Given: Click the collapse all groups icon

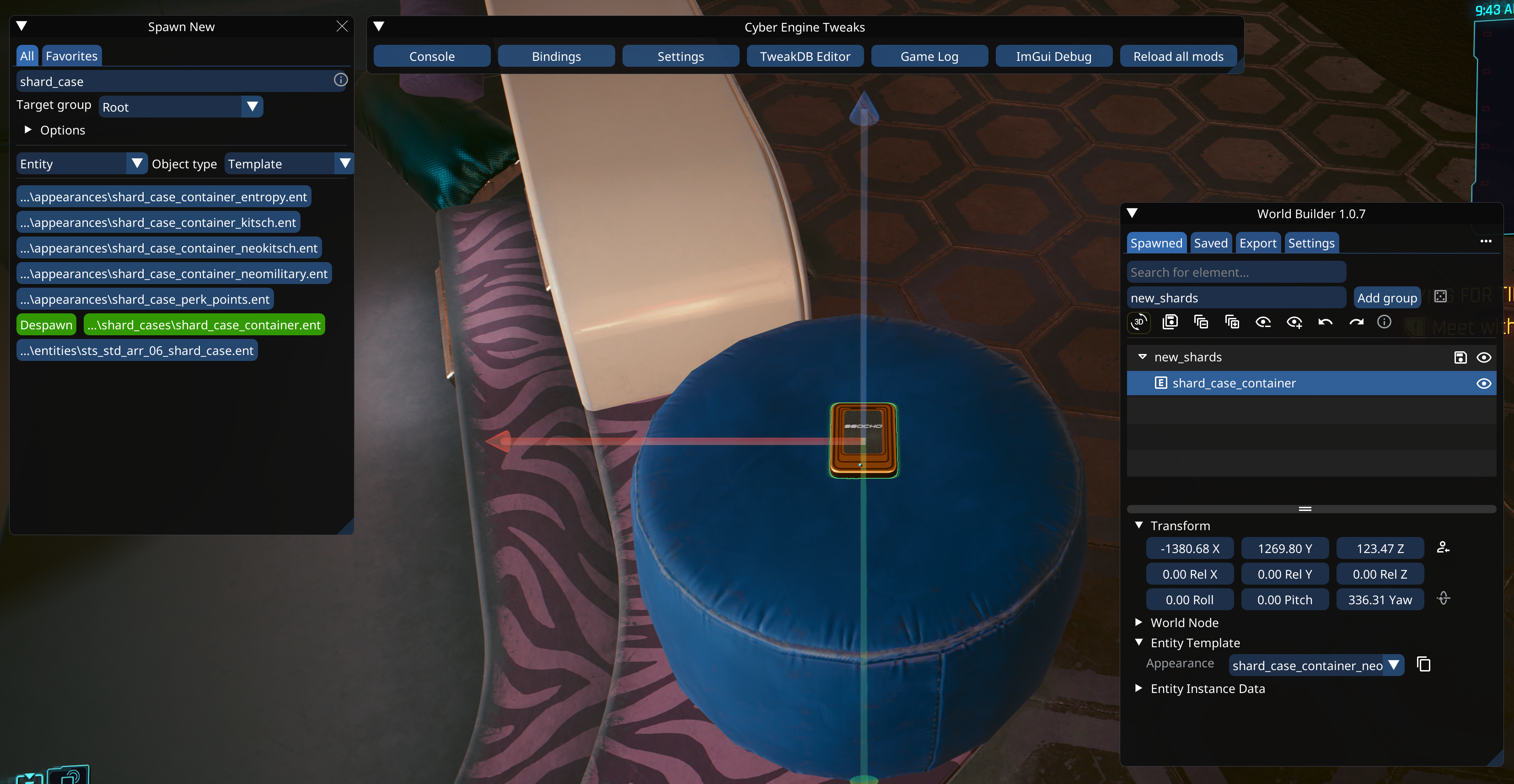Looking at the screenshot, I should pyautogui.click(x=1201, y=322).
